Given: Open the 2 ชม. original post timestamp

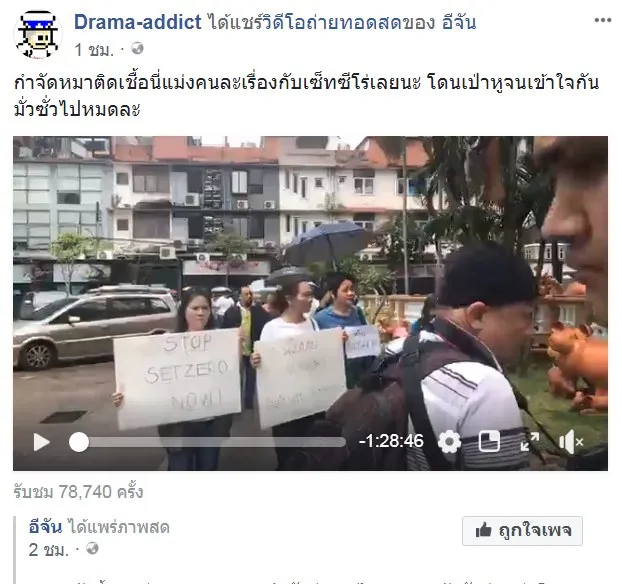Looking at the screenshot, I should click(48, 550).
